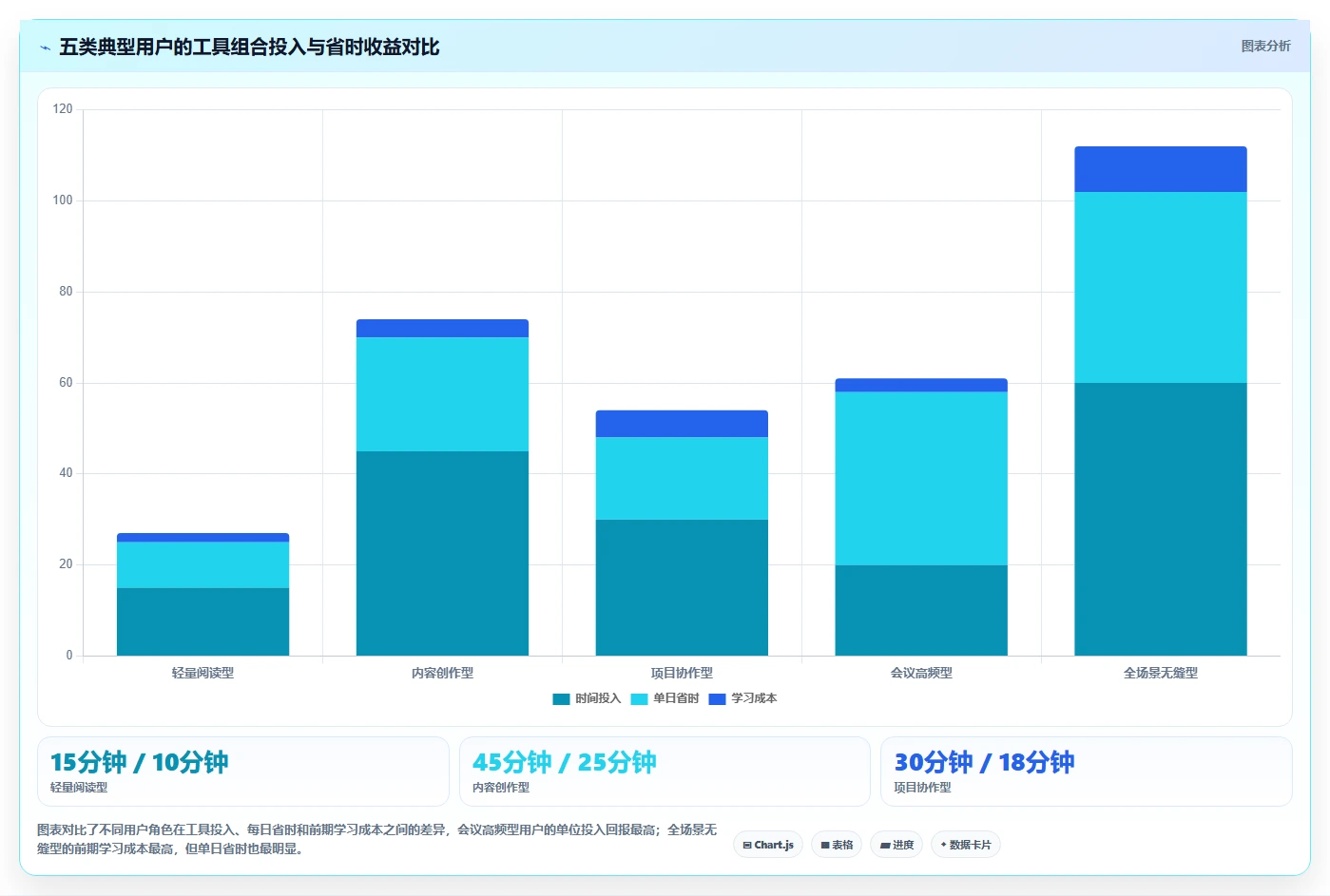Image resolution: width=1330 pixels, height=896 pixels.
Task: Toggle the 学习成本 legend item
Action: (742, 698)
